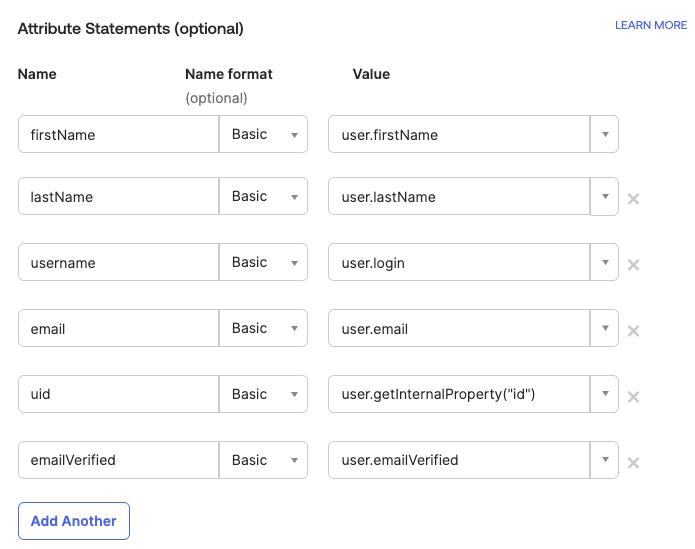
Task: Expand value dropdown arrow for user.firstName
Action: pyautogui.click(x=605, y=135)
